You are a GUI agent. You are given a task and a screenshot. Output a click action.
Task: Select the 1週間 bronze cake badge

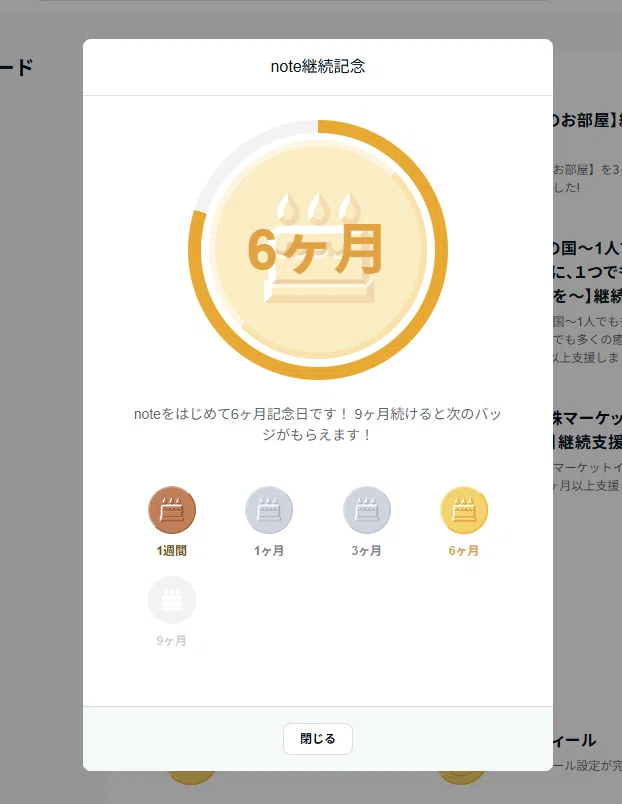tap(172, 510)
